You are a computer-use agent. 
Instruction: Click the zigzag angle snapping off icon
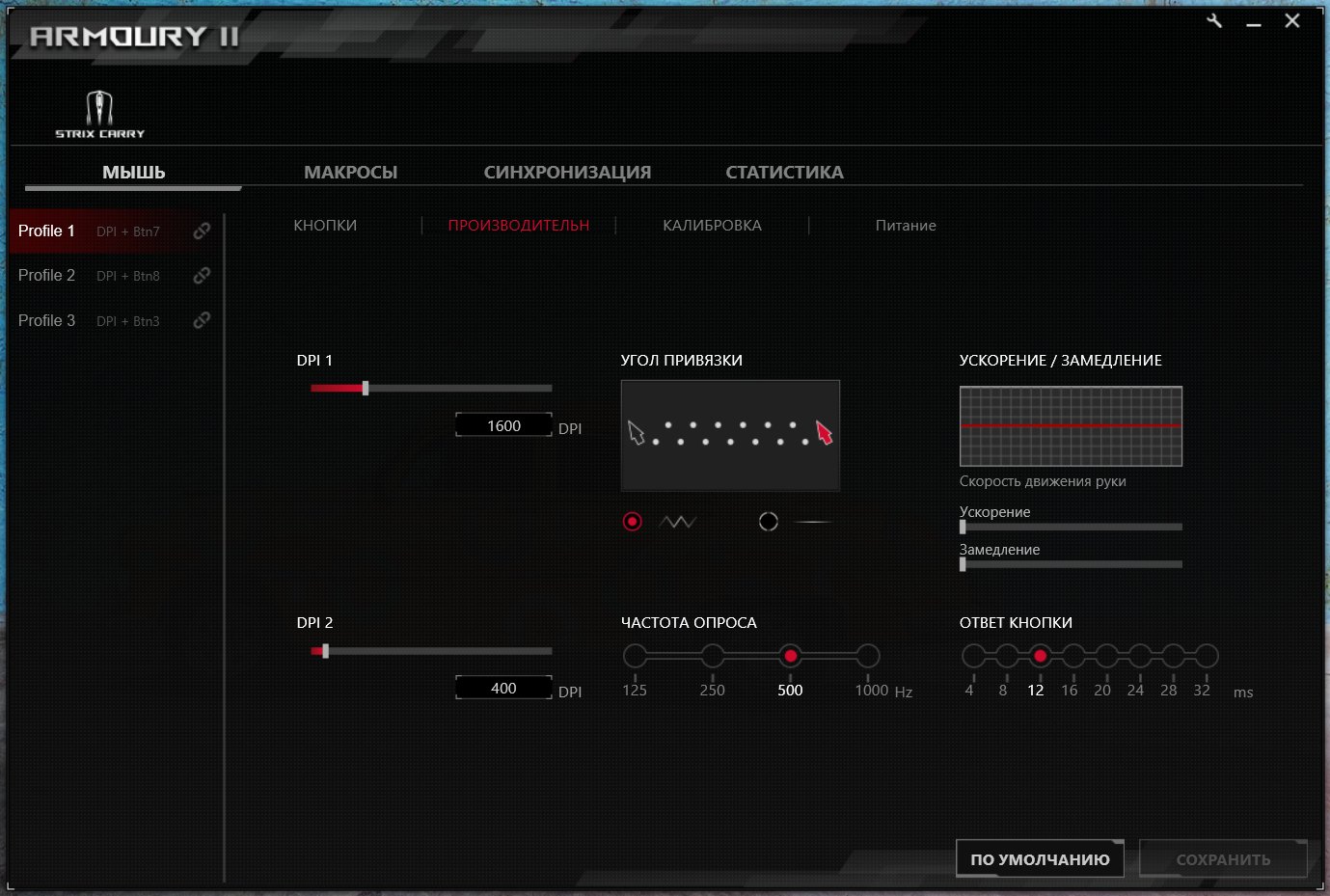coord(678,522)
